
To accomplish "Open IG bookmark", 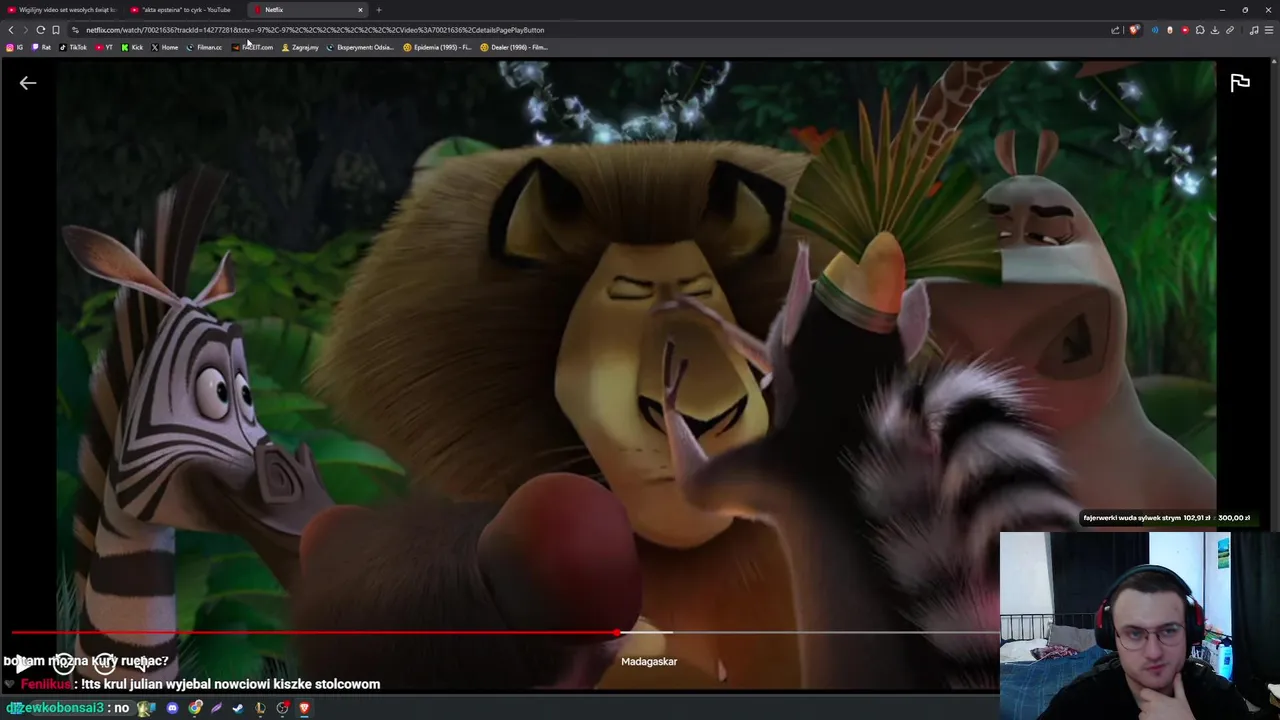I will [x=15, y=47].
